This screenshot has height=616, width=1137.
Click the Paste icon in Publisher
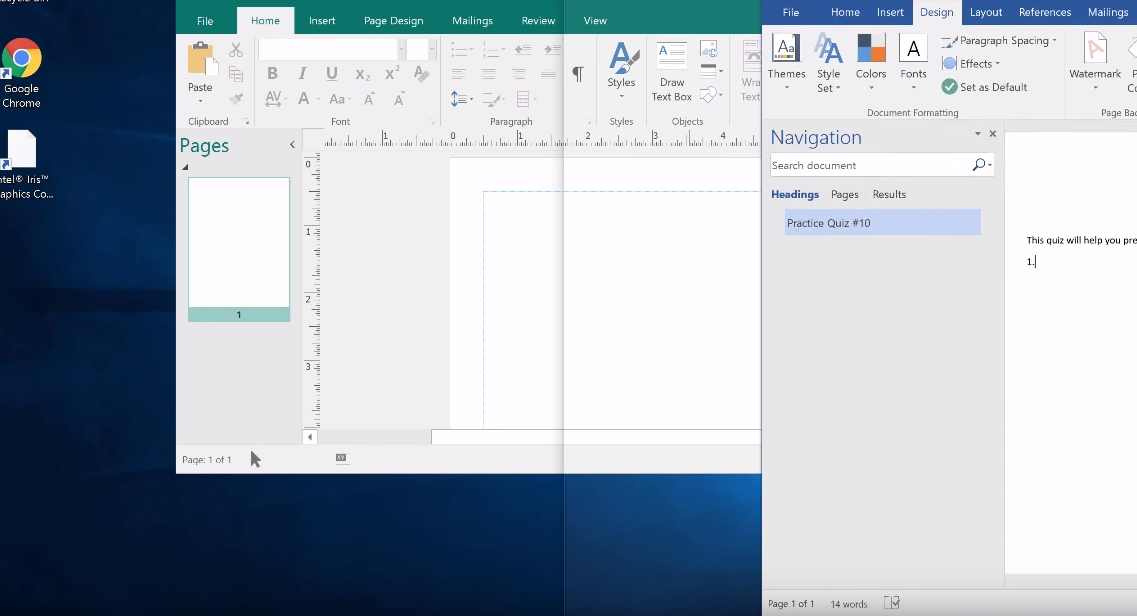click(202, 59)
